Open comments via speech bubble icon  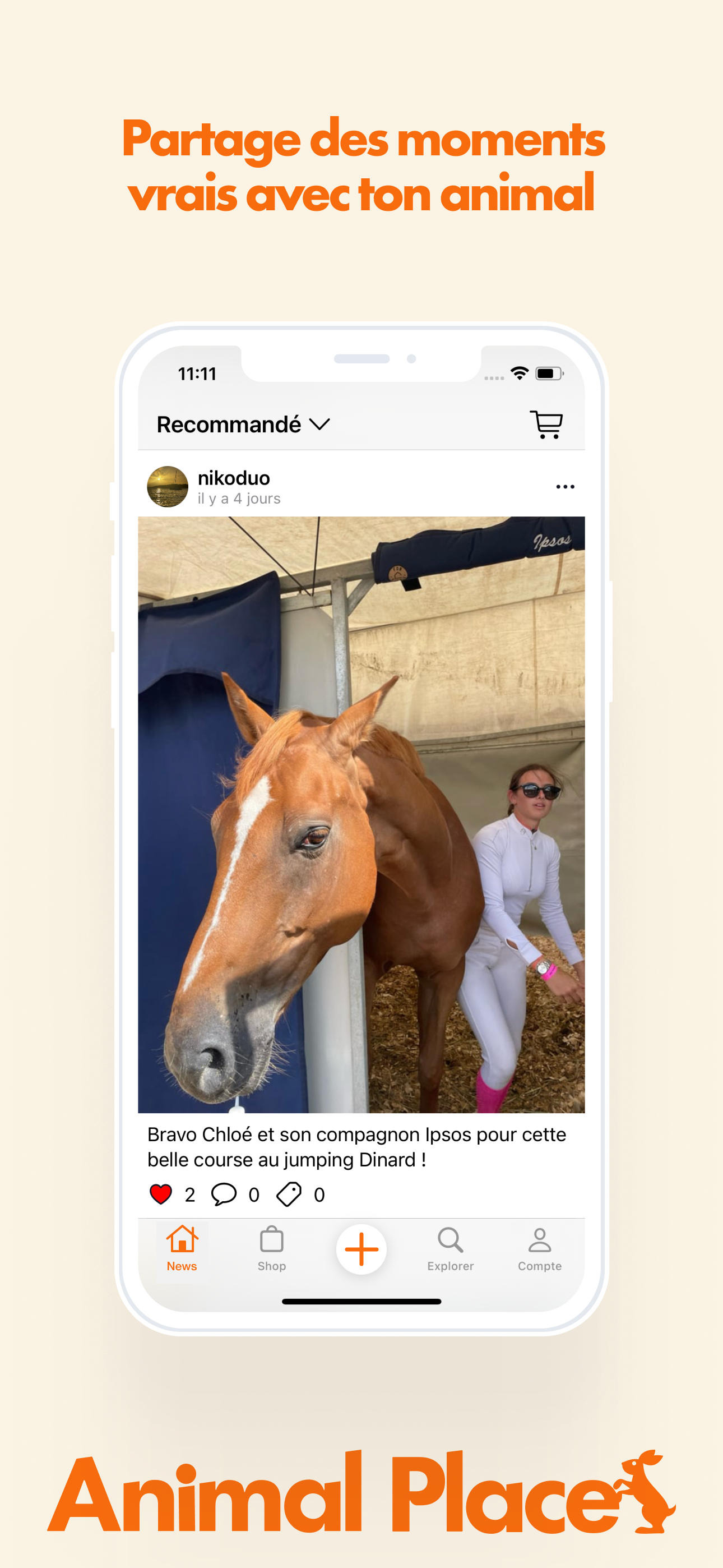(x=224, y=1195)
